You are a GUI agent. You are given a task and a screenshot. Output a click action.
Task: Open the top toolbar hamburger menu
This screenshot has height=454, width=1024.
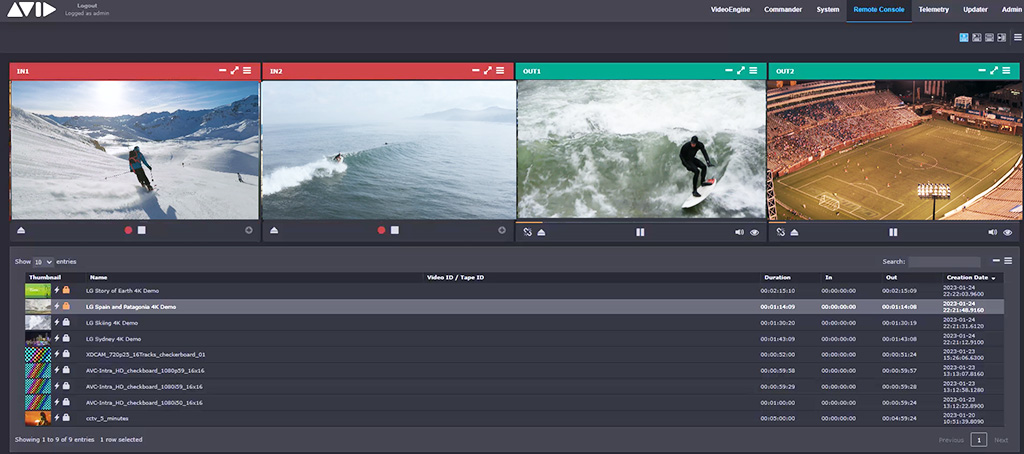click(1017, 37)
